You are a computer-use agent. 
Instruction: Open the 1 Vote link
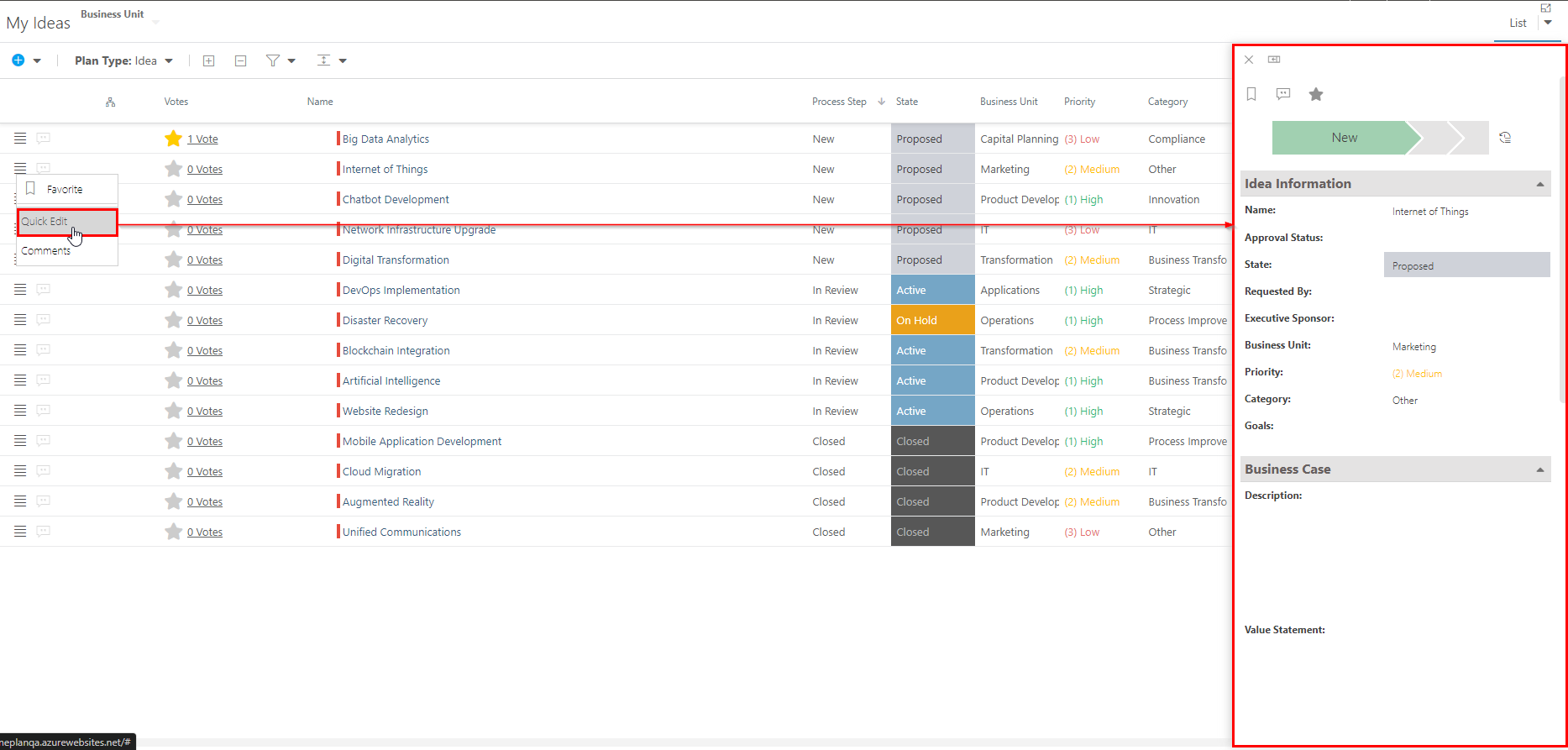[x=202, y=139]
